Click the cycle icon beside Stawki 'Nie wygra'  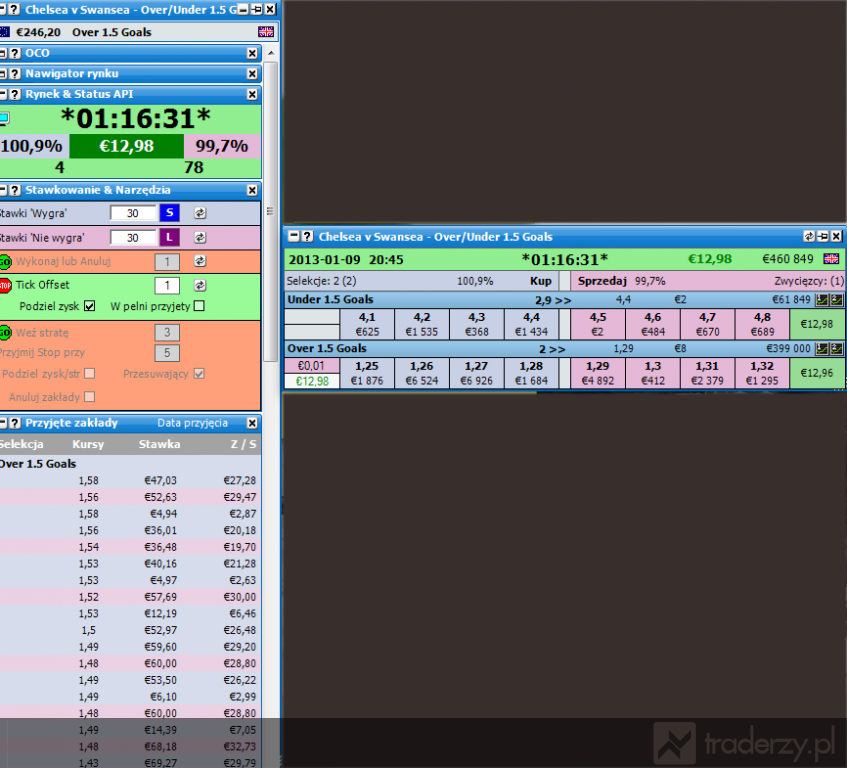click(x=200, y=237)
